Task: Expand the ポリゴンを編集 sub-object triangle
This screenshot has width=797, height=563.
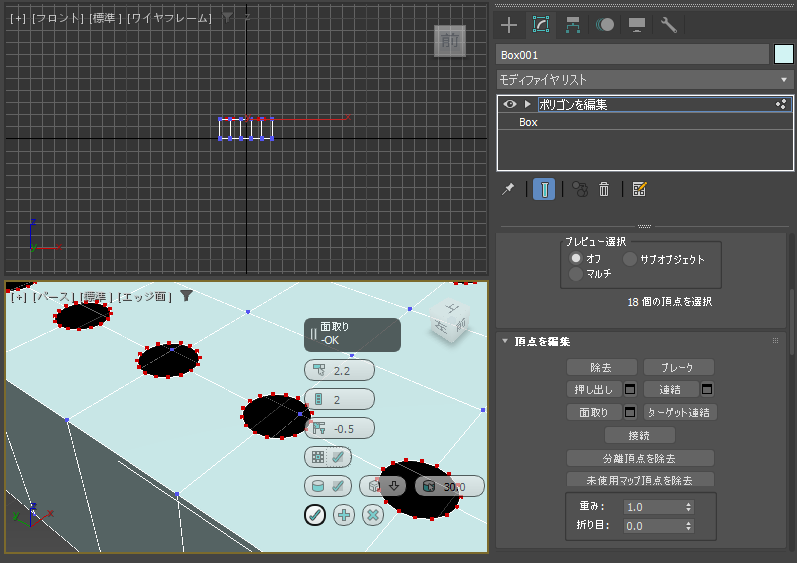Action: [x=527, y=104]
